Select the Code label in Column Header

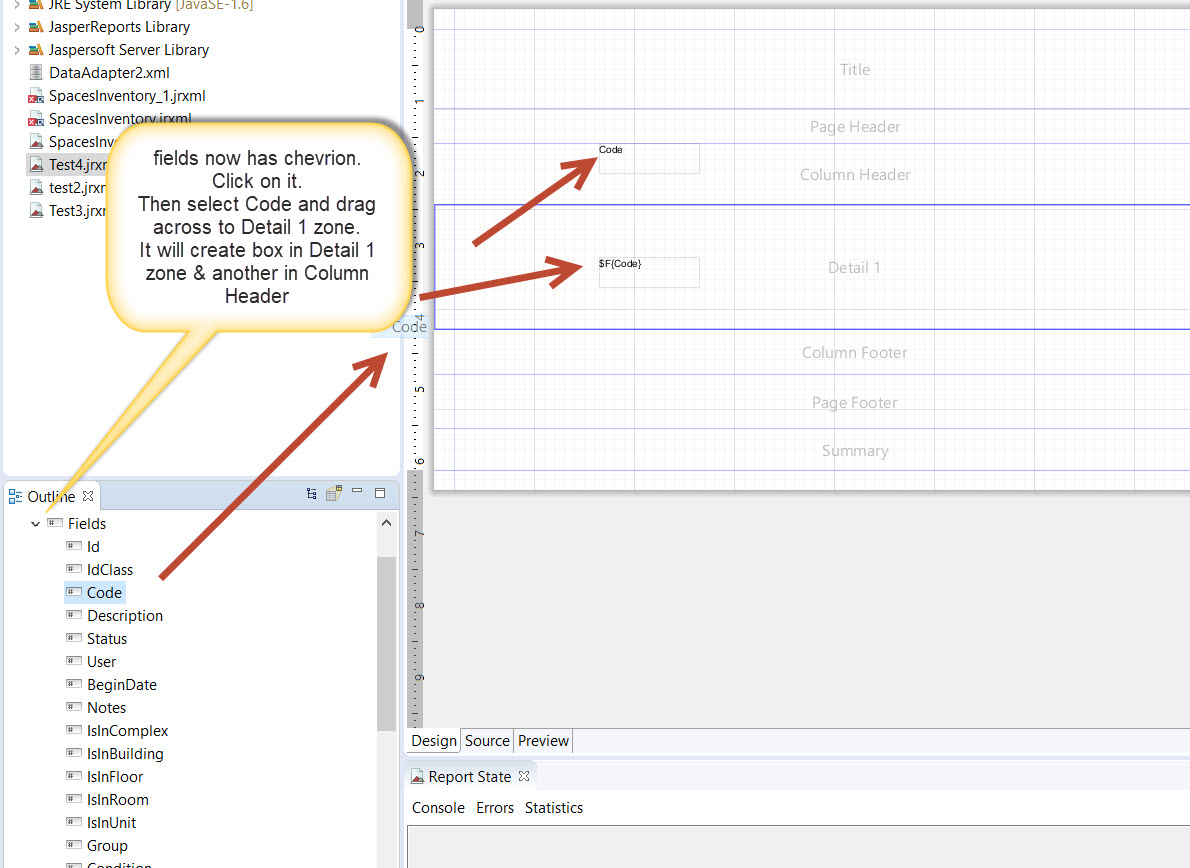coord(649,158)
